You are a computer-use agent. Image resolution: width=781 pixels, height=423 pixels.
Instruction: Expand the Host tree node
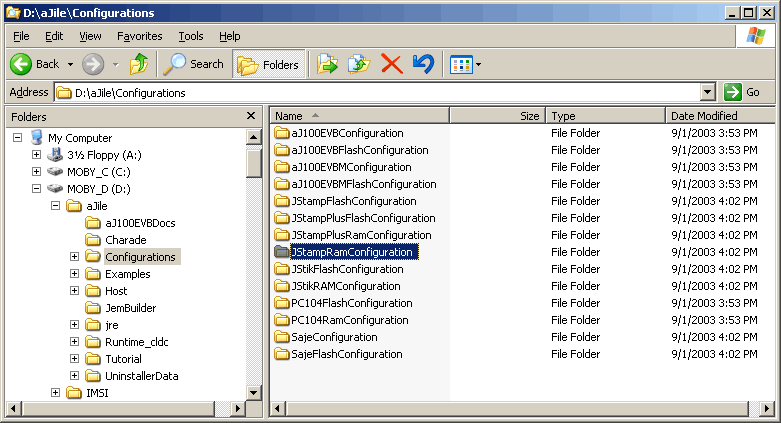point(74,290)
